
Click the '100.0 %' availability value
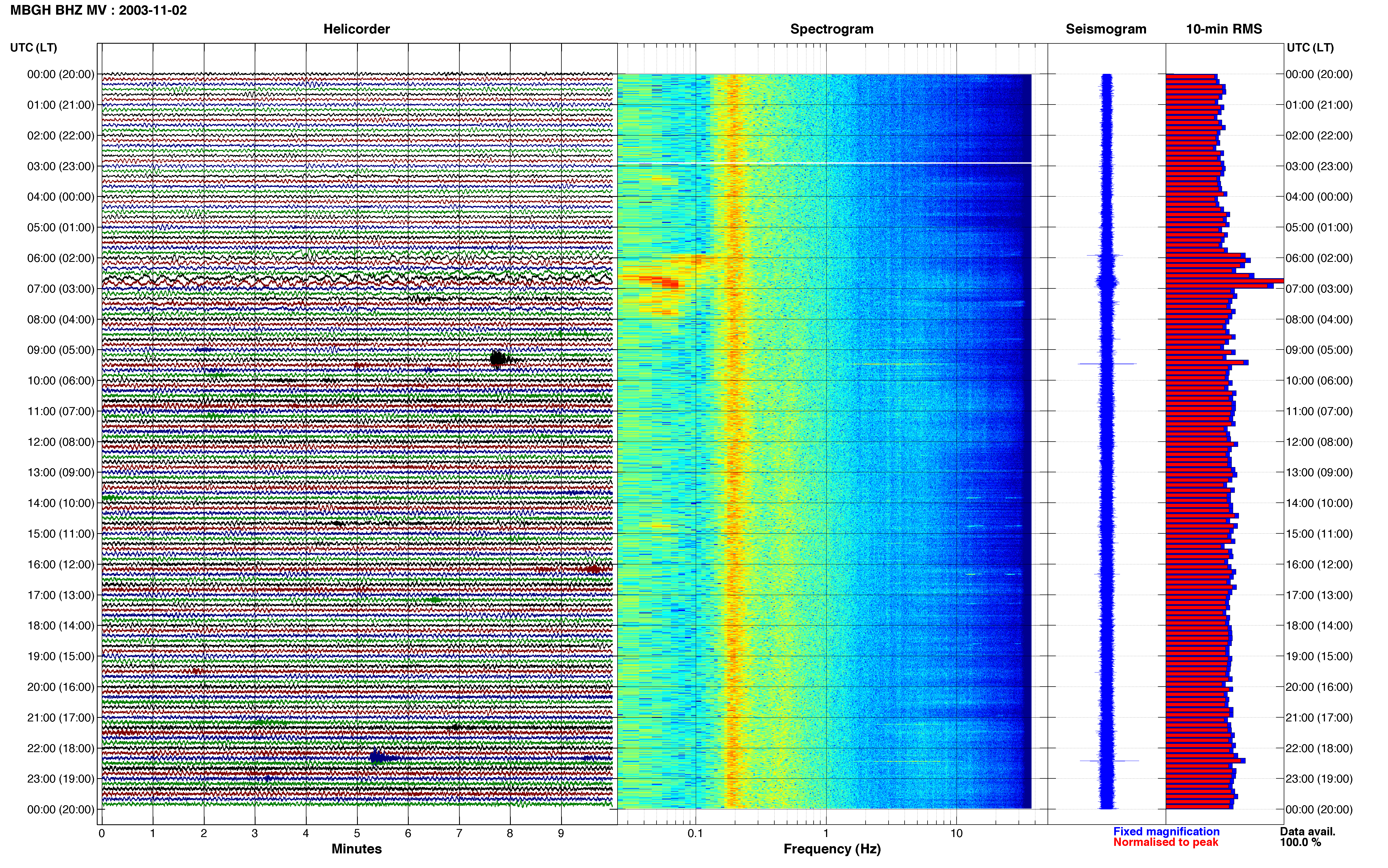pyautogui.click(x=1300, y=842)
